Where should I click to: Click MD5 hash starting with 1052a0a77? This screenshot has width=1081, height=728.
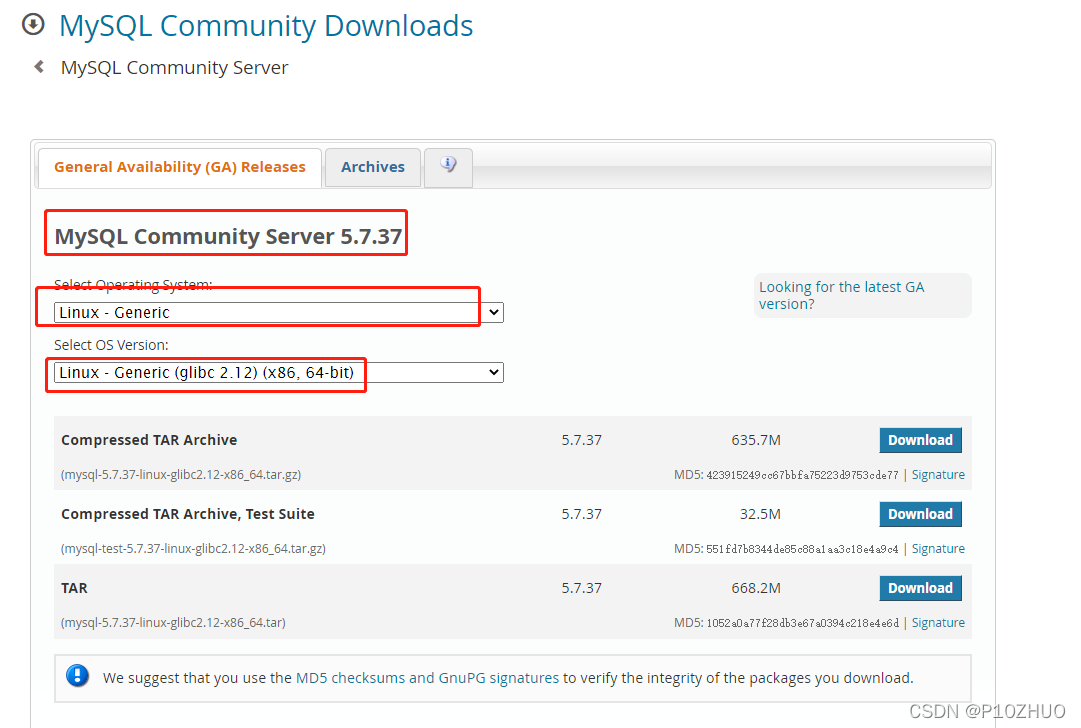[x=802, y=623]
